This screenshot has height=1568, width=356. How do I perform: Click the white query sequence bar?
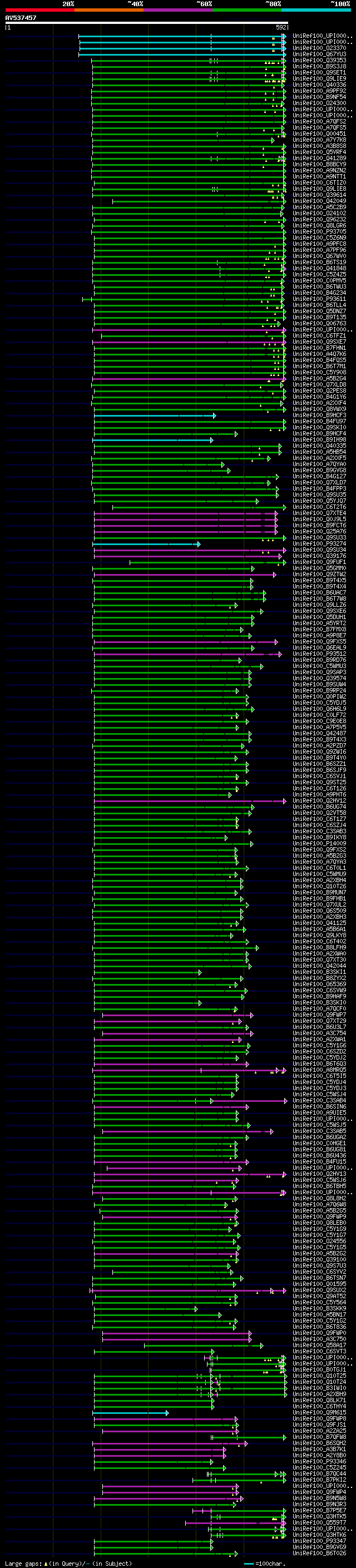[147, 22]
